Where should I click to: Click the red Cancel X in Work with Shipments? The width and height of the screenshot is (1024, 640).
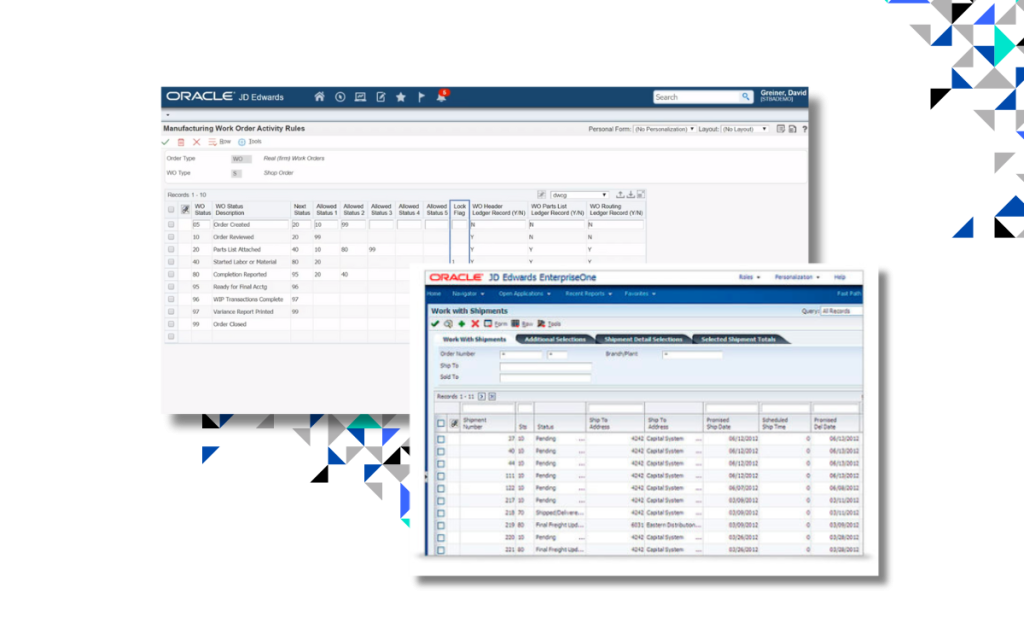[475, 324]
